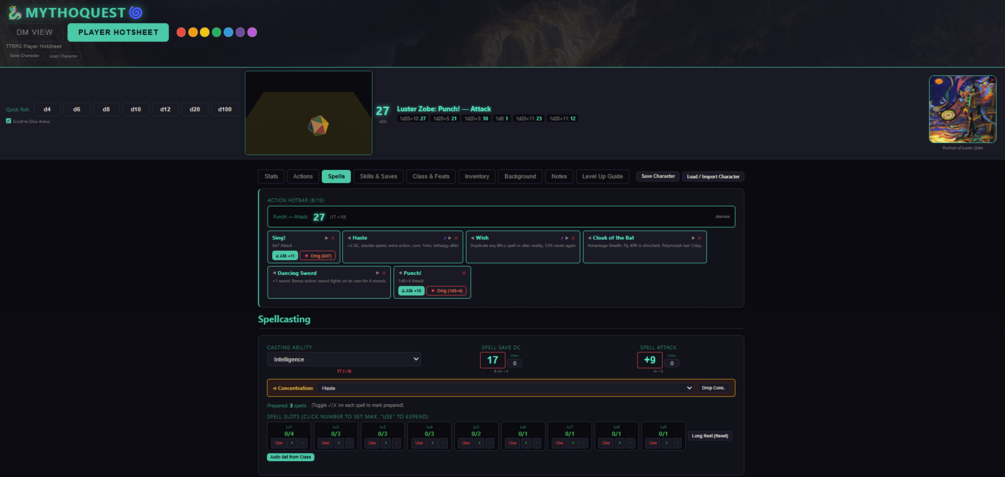Click small Save Character under header
Viewport: 1005px width, 477px height.
(24, 56)
